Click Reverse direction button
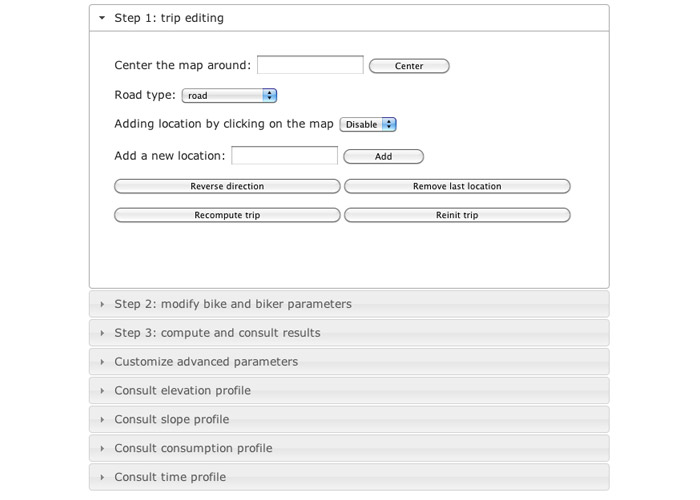Screen dimensions: 700x500 (227, 186)
